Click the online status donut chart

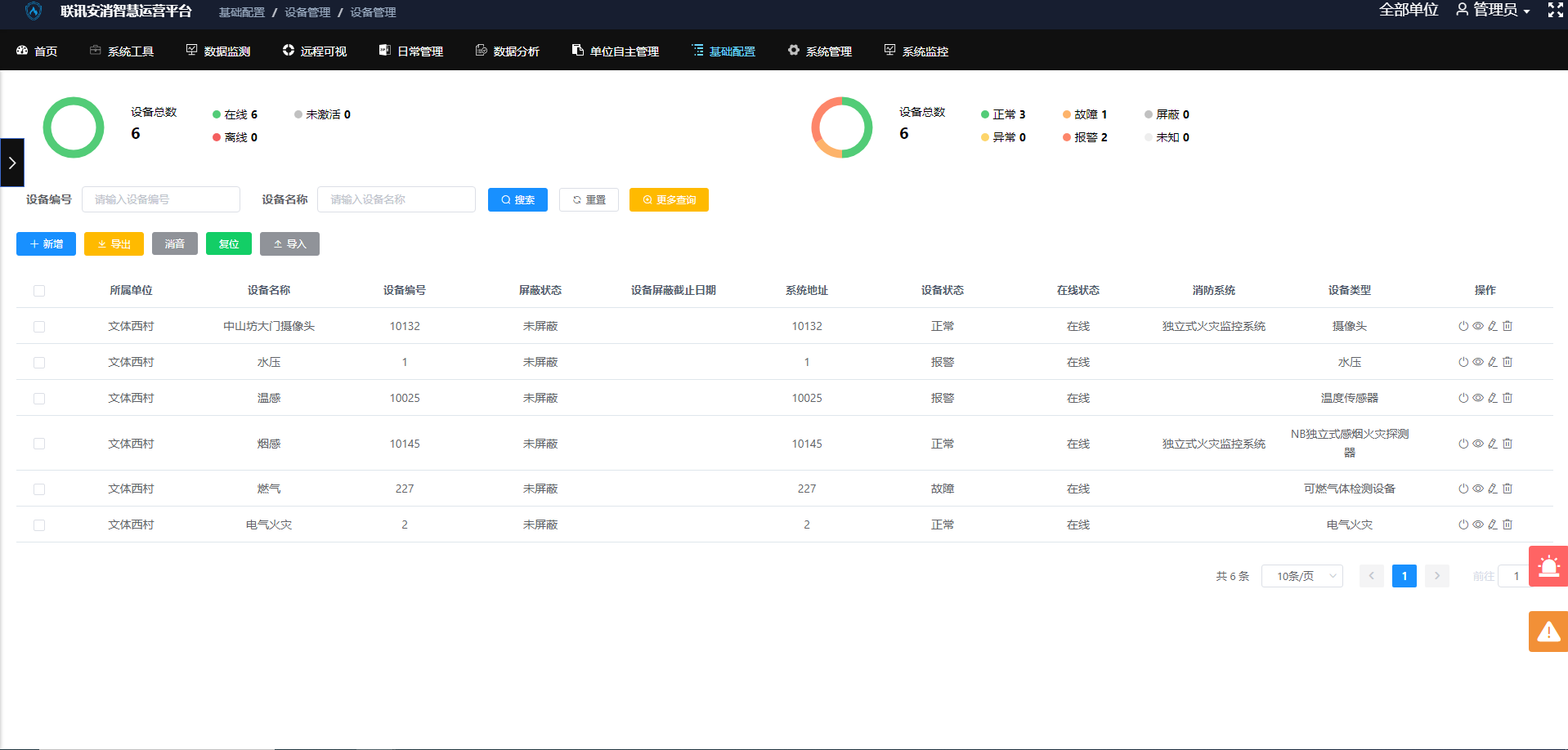tap(74, 127)
